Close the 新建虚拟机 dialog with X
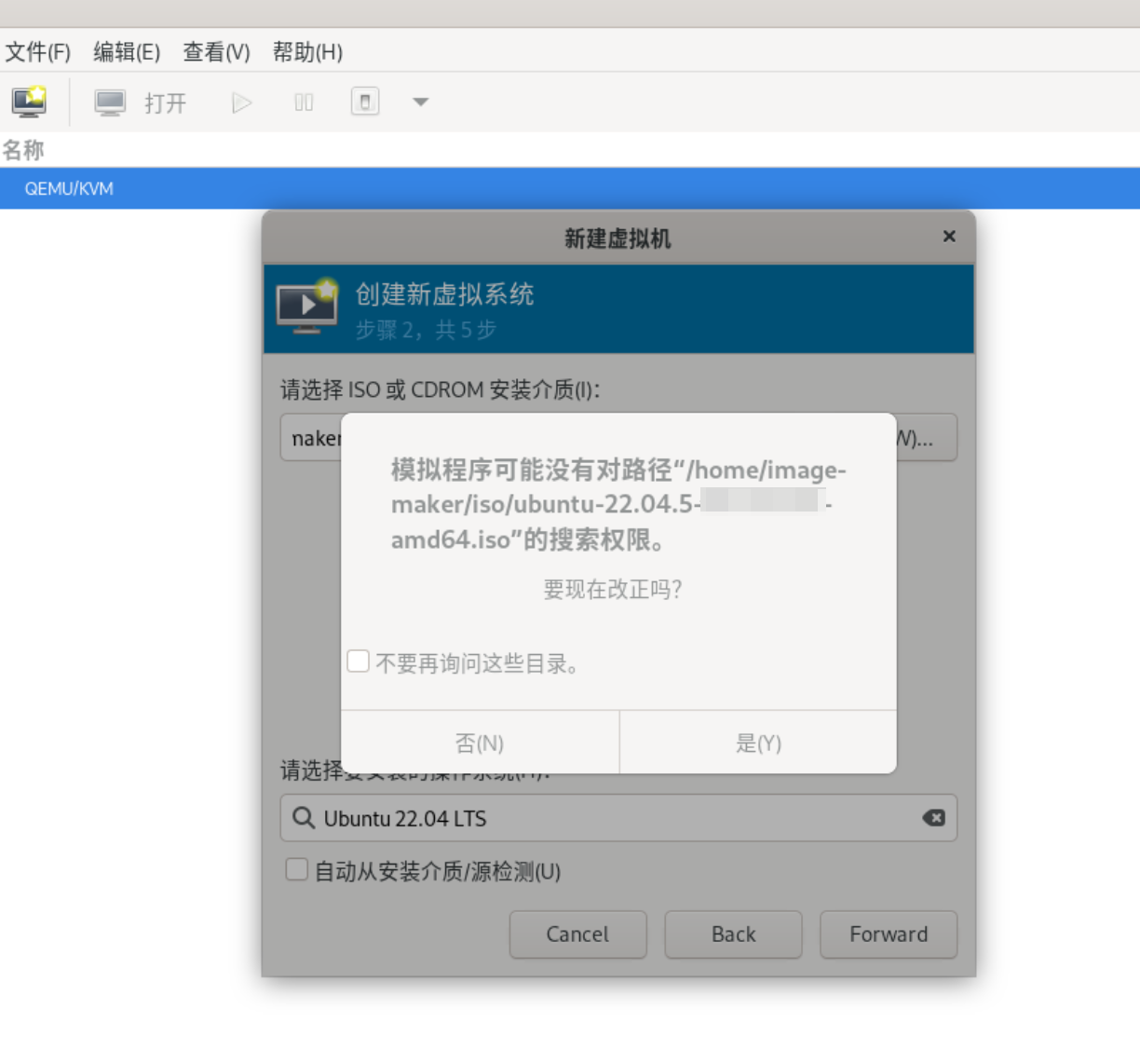The width and height of the screenshot is (1140, 1064). [x=949, y=237]
